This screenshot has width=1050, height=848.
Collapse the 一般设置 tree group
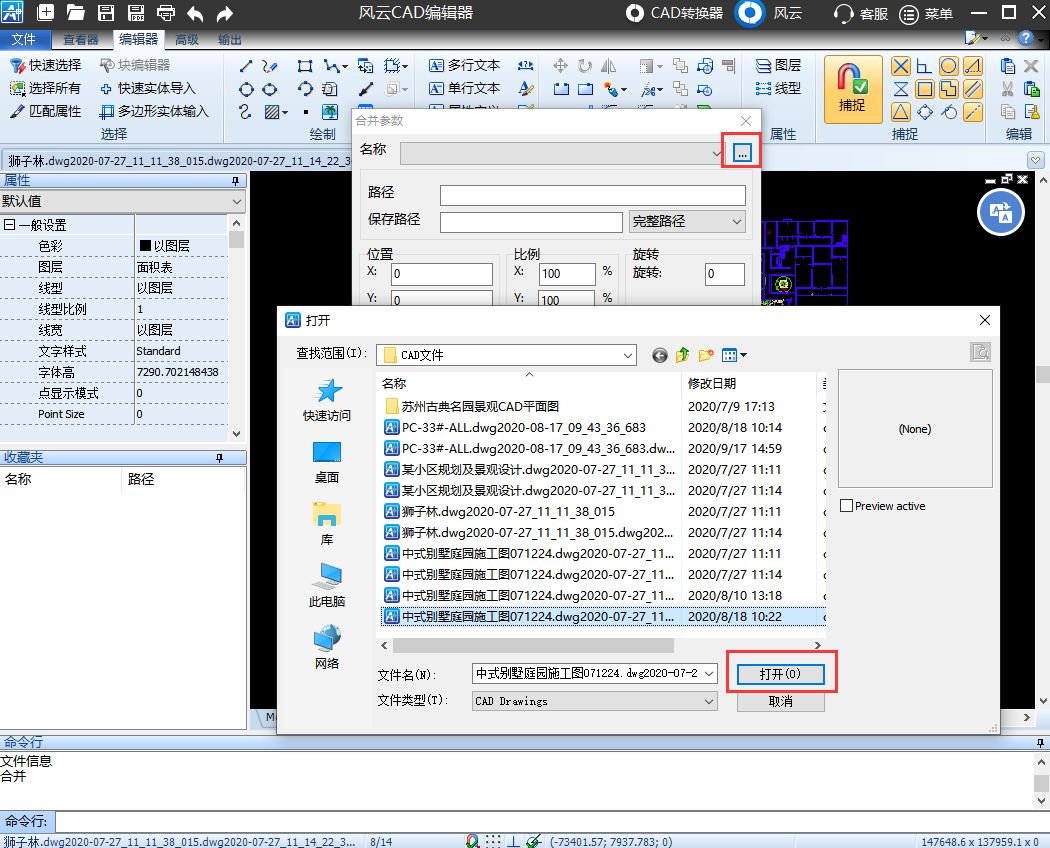tap(9, 225)
